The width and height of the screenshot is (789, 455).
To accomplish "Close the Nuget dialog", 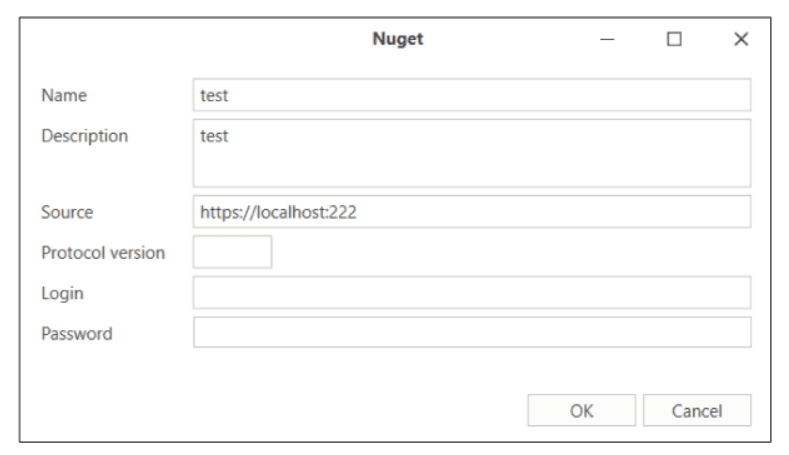I will 740,39.
